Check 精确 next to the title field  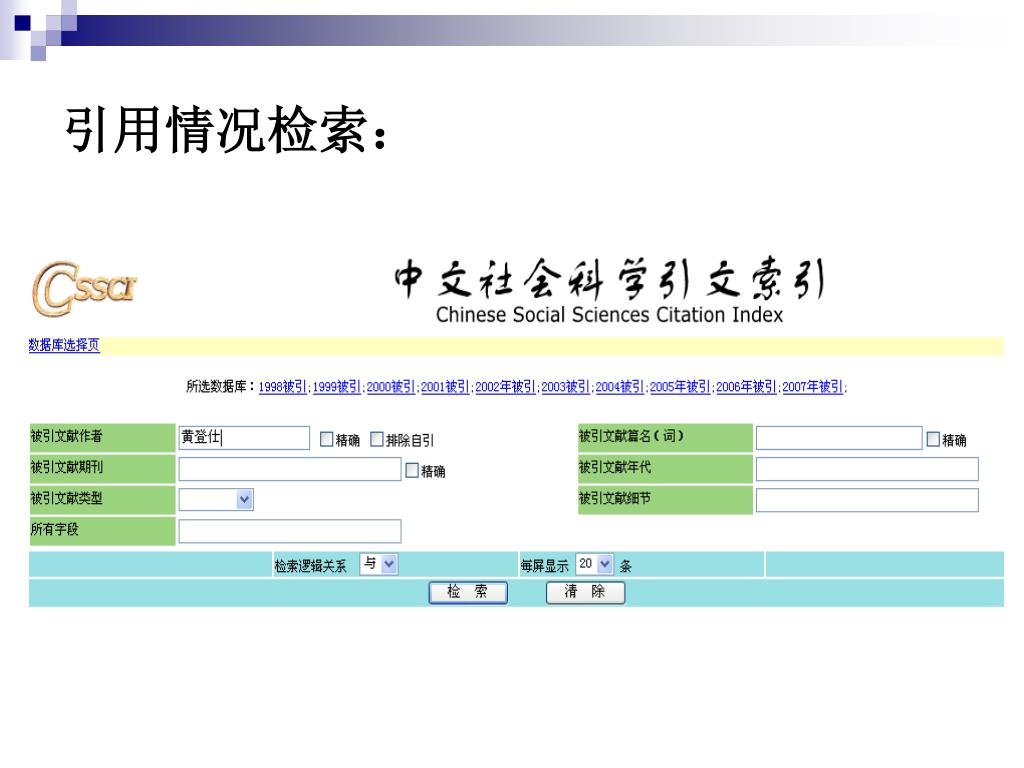933,440
